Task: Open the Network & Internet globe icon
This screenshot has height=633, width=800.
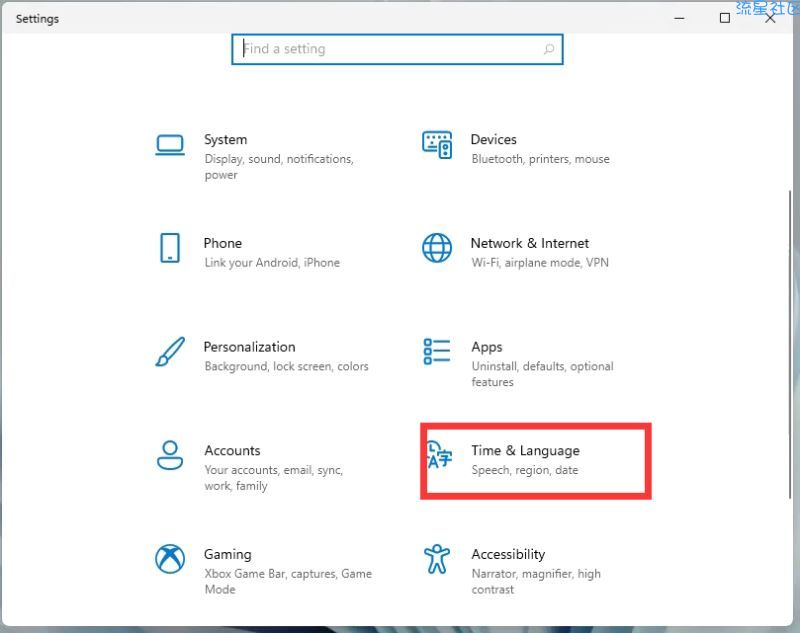Action: click(437, 248)
